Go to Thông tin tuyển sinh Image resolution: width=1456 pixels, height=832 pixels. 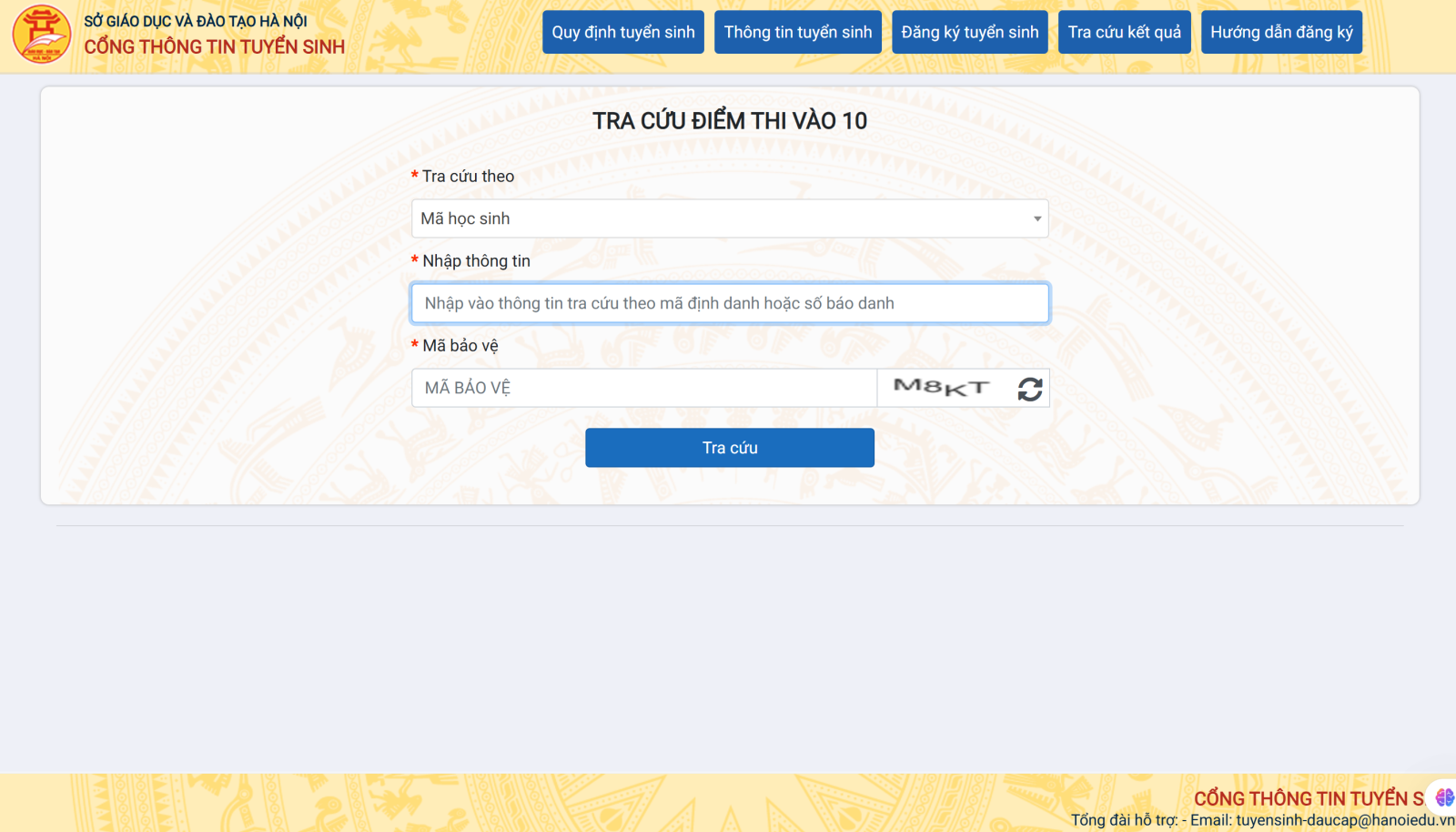pos(797,32)
